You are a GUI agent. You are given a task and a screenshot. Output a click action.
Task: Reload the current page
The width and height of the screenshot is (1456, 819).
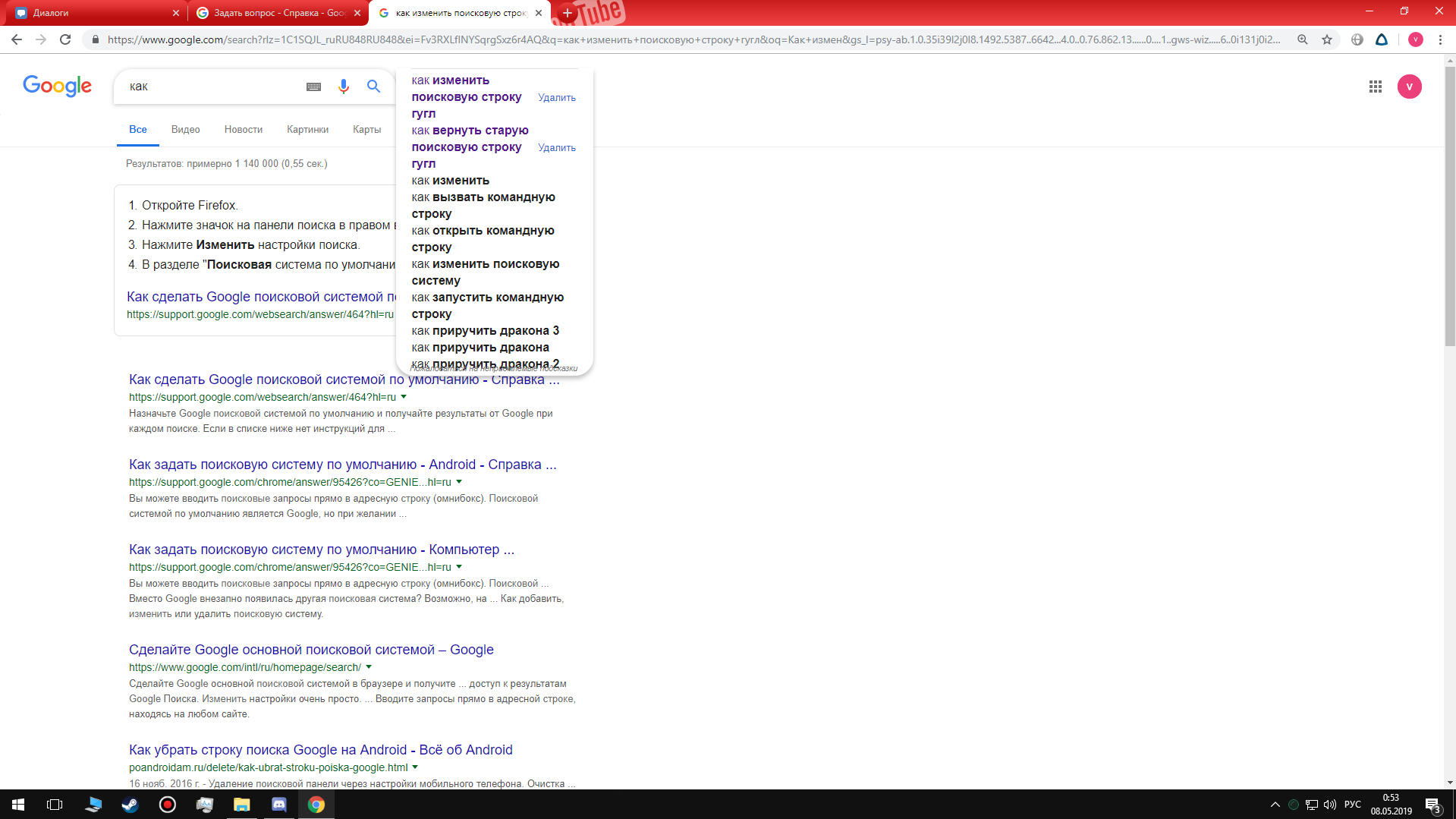tap(65, 39)
